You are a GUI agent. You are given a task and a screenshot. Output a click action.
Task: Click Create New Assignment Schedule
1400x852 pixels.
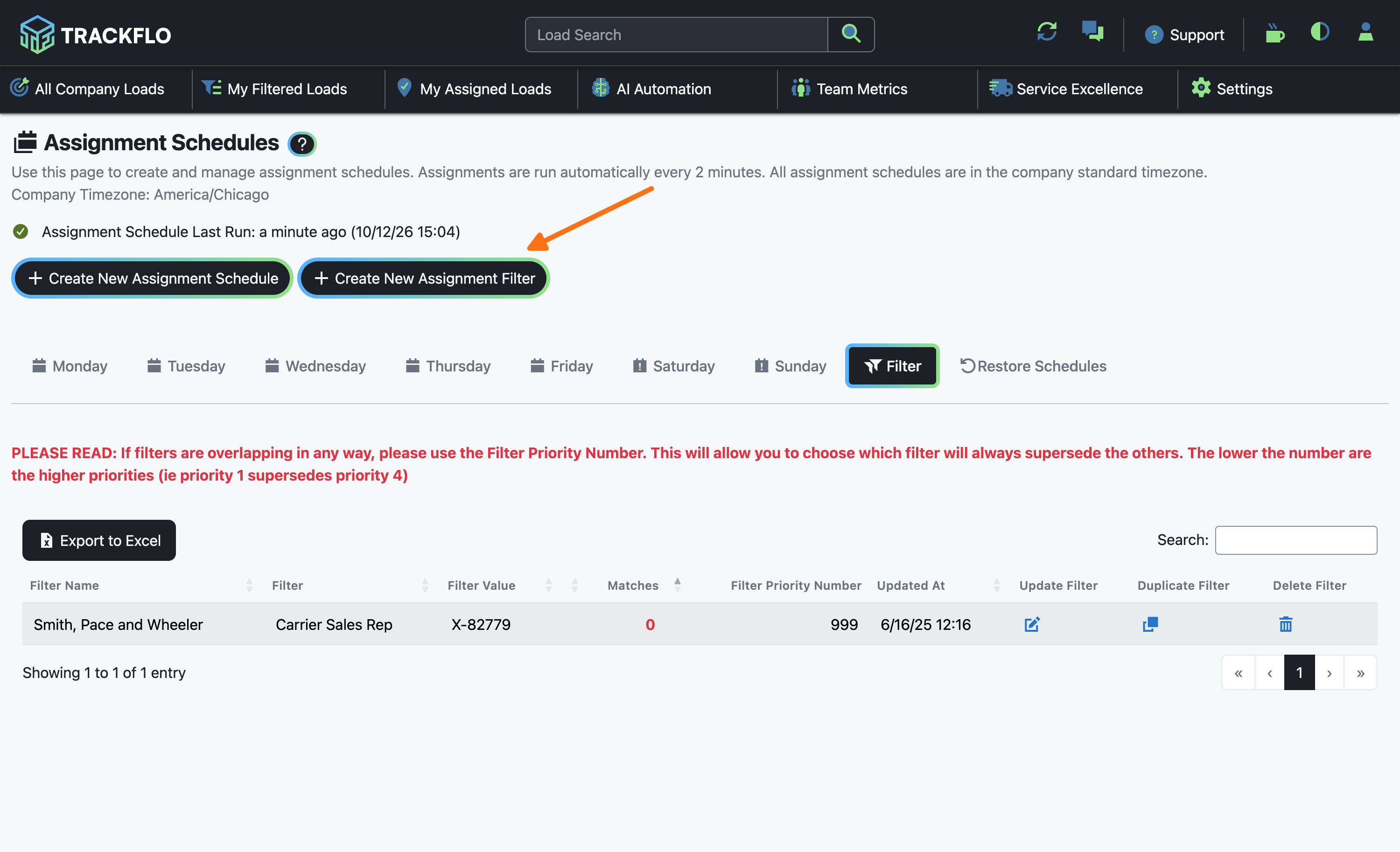152,278
